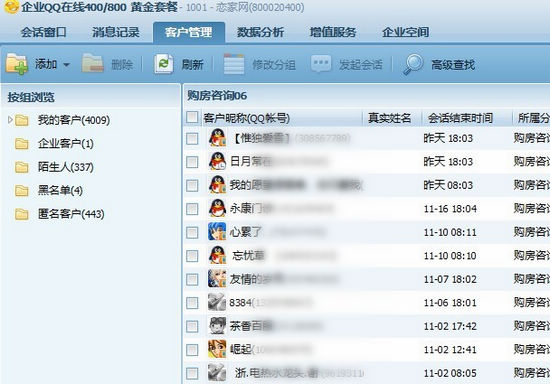This screenshot has height=384, width=550.
Task: Sort by 真实姓名 column header
Action: click(389, 118)
